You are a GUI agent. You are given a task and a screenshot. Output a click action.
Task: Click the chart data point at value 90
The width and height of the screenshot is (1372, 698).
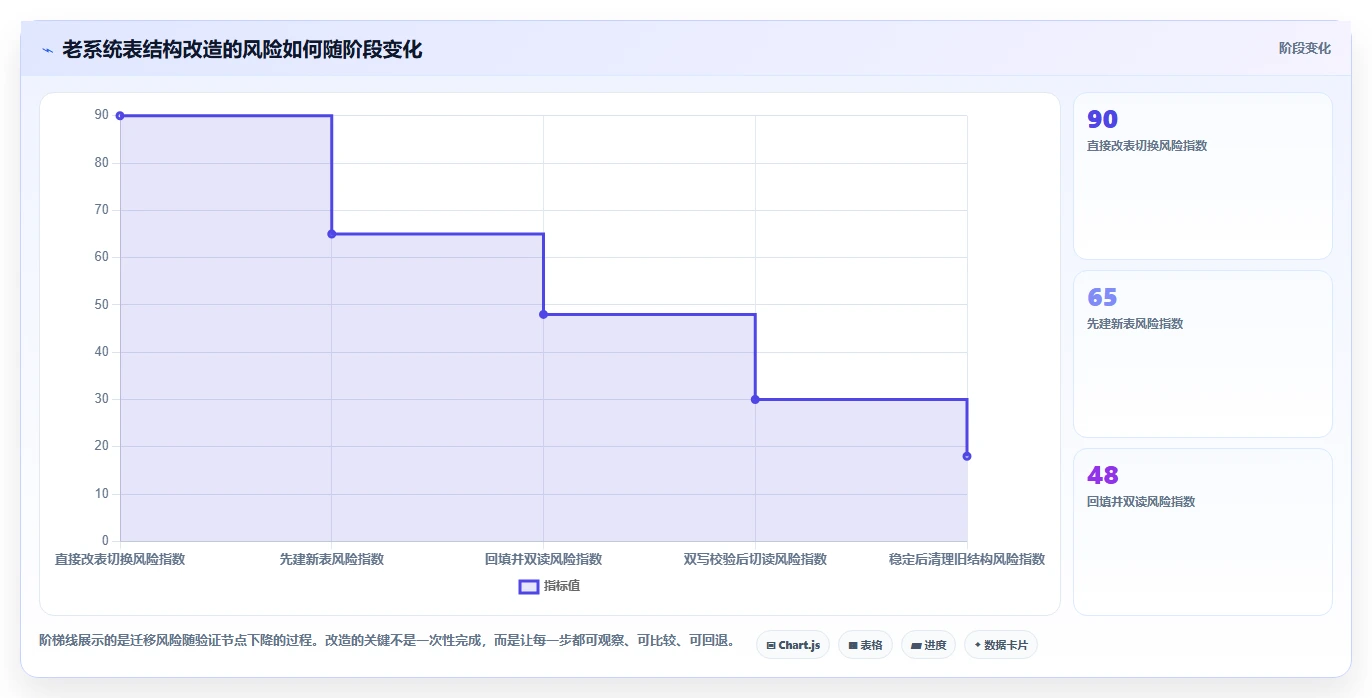120,116
